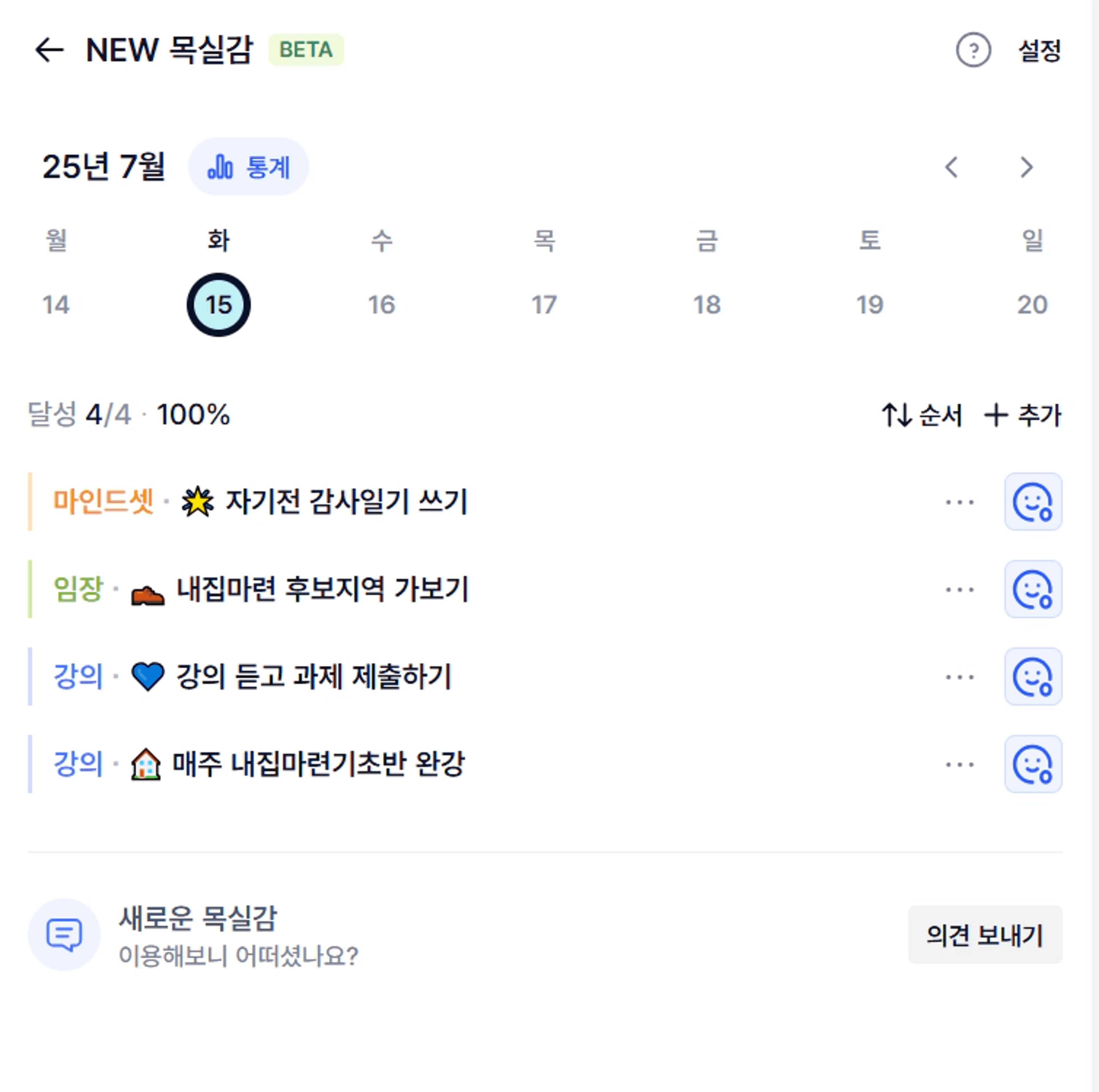Go back using the left arrow icon

coord(49,50)
